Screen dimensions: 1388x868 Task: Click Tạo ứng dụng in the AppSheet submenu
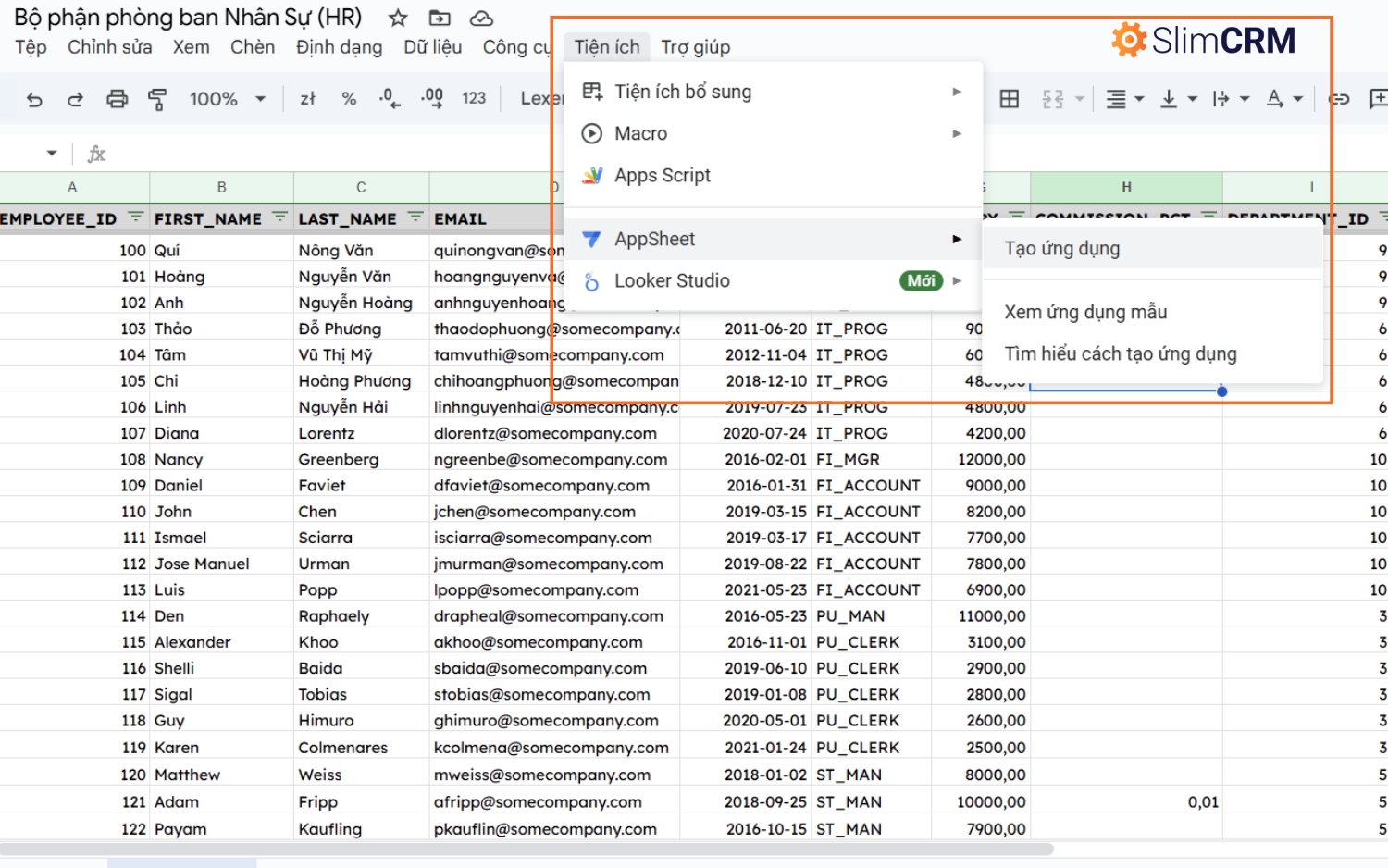point(1061,248)
